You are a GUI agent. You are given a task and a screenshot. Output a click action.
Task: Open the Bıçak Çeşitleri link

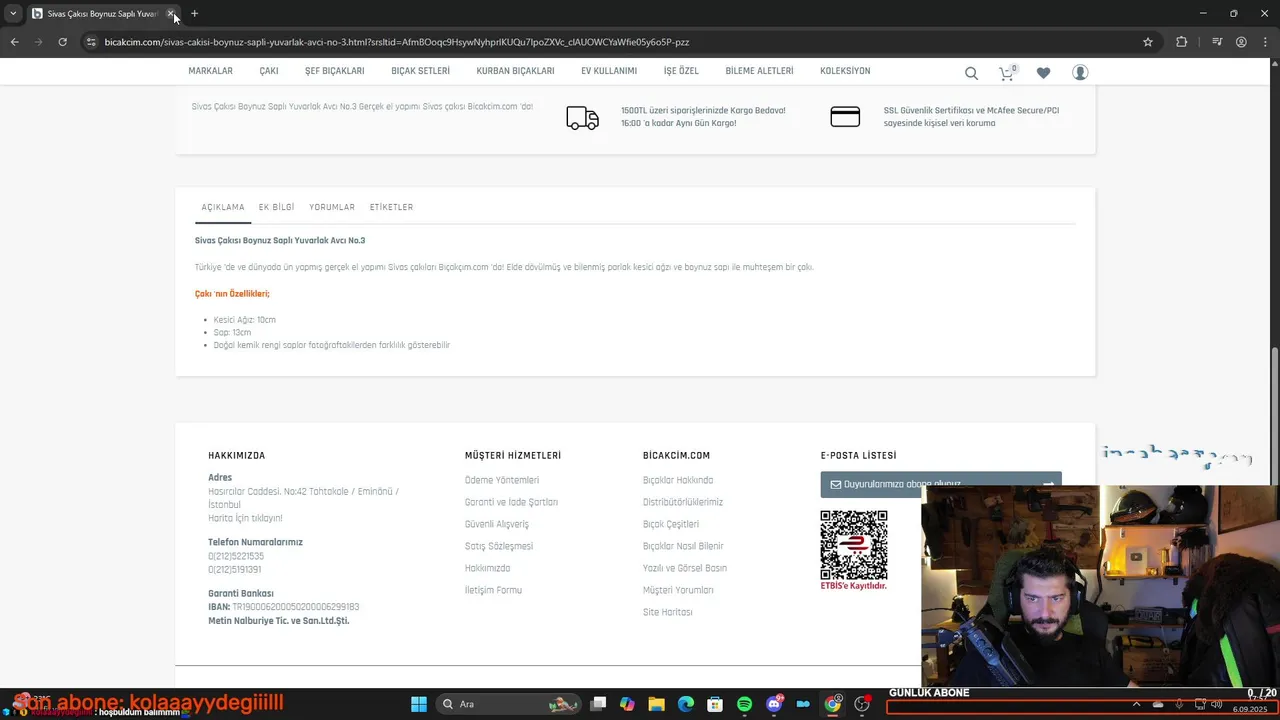671,524
